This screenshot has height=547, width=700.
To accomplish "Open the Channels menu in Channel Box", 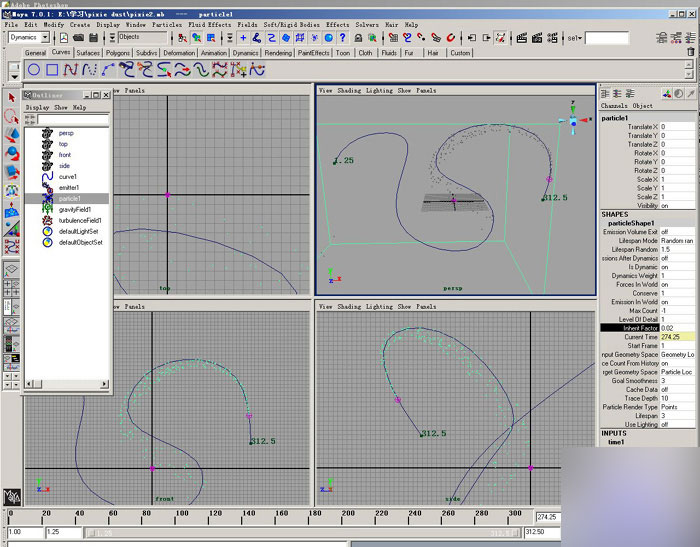I will [614, 105].
